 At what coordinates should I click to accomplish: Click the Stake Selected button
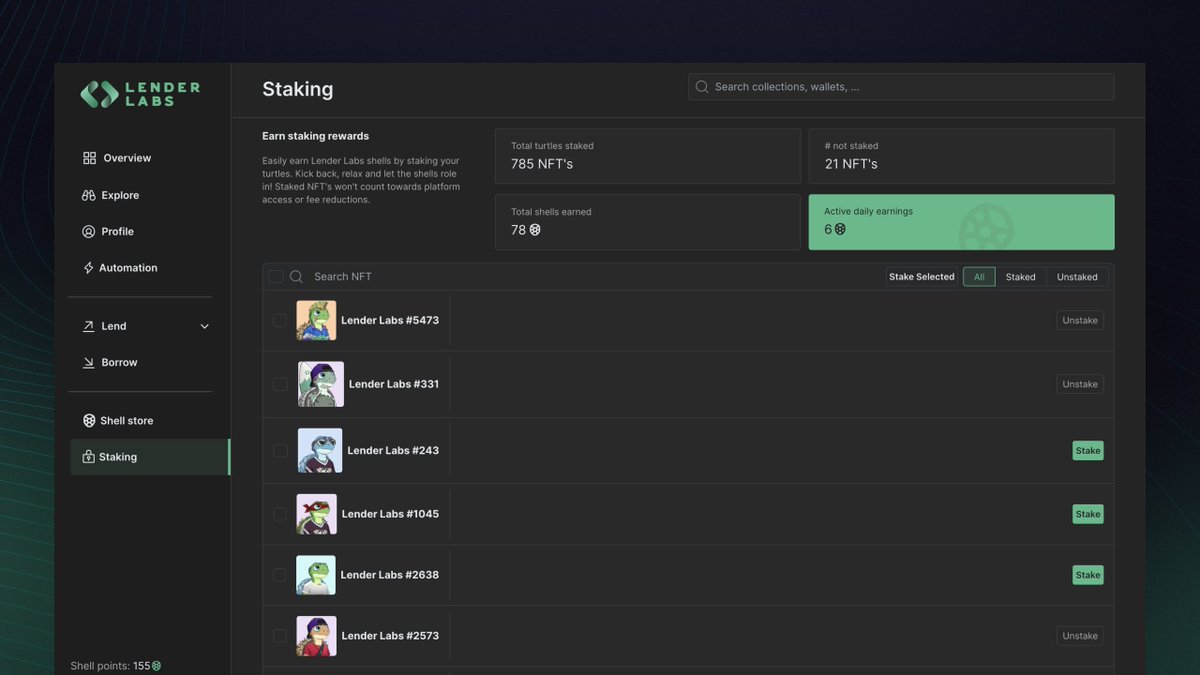[922, 277]
